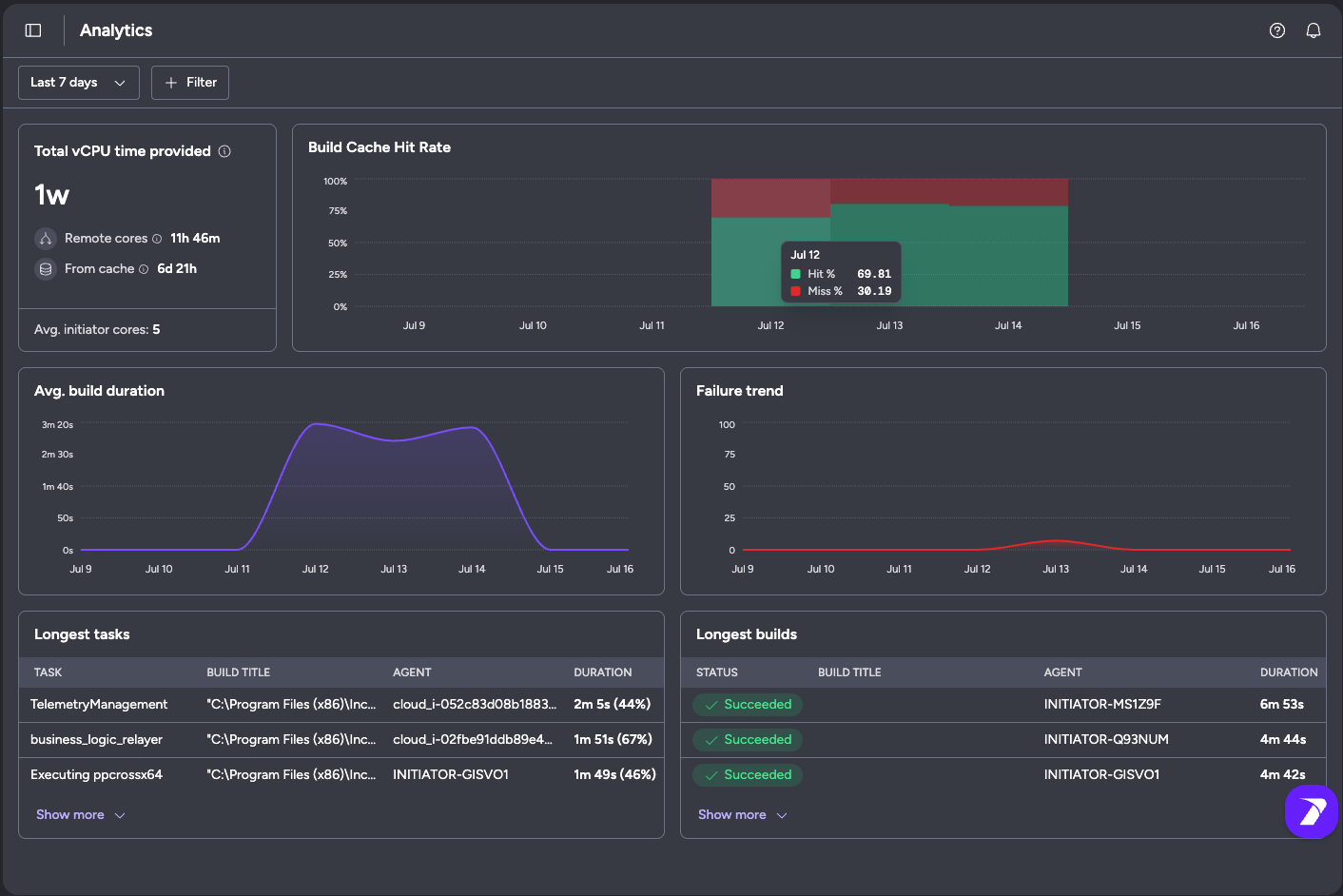Open the help question mark icon

coord(1277,30)
